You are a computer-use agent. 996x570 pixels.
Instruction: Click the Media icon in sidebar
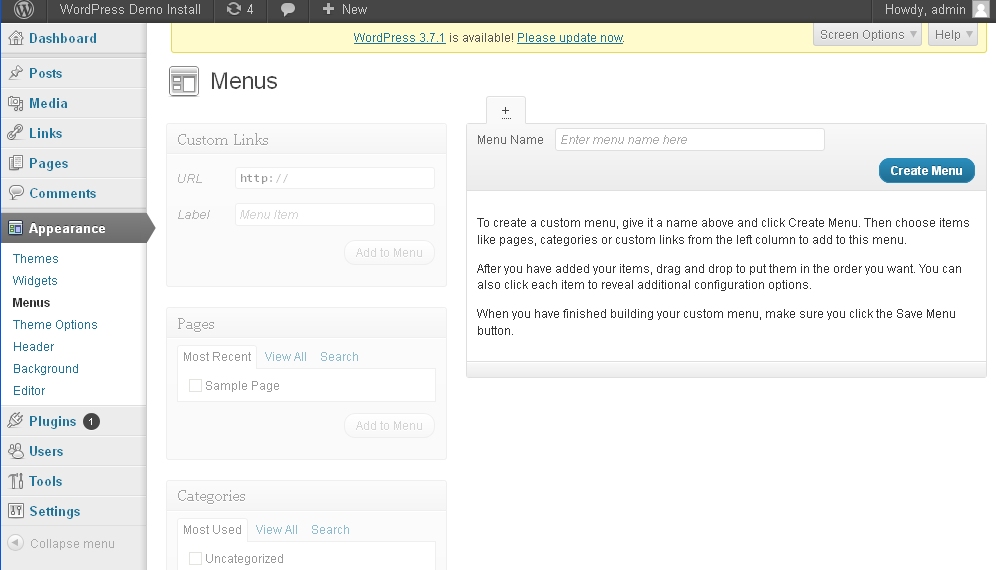tap(16, 103)
